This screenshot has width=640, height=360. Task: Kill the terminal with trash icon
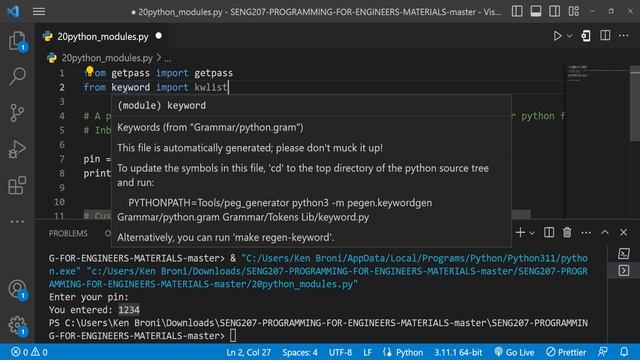pos(567,233)
